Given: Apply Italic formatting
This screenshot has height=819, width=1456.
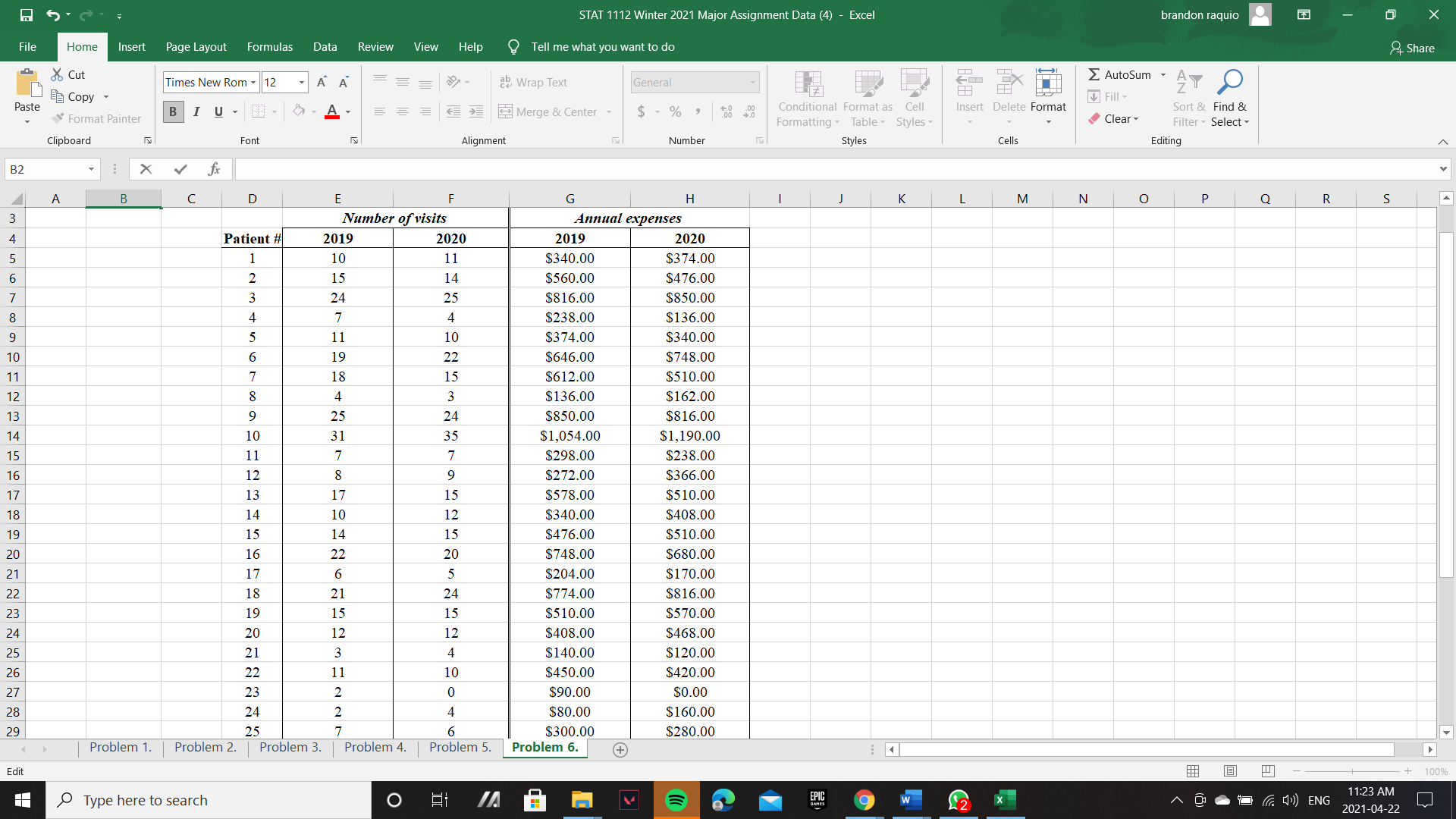Looking at the screenshot, I should click(x=196, y=111).
